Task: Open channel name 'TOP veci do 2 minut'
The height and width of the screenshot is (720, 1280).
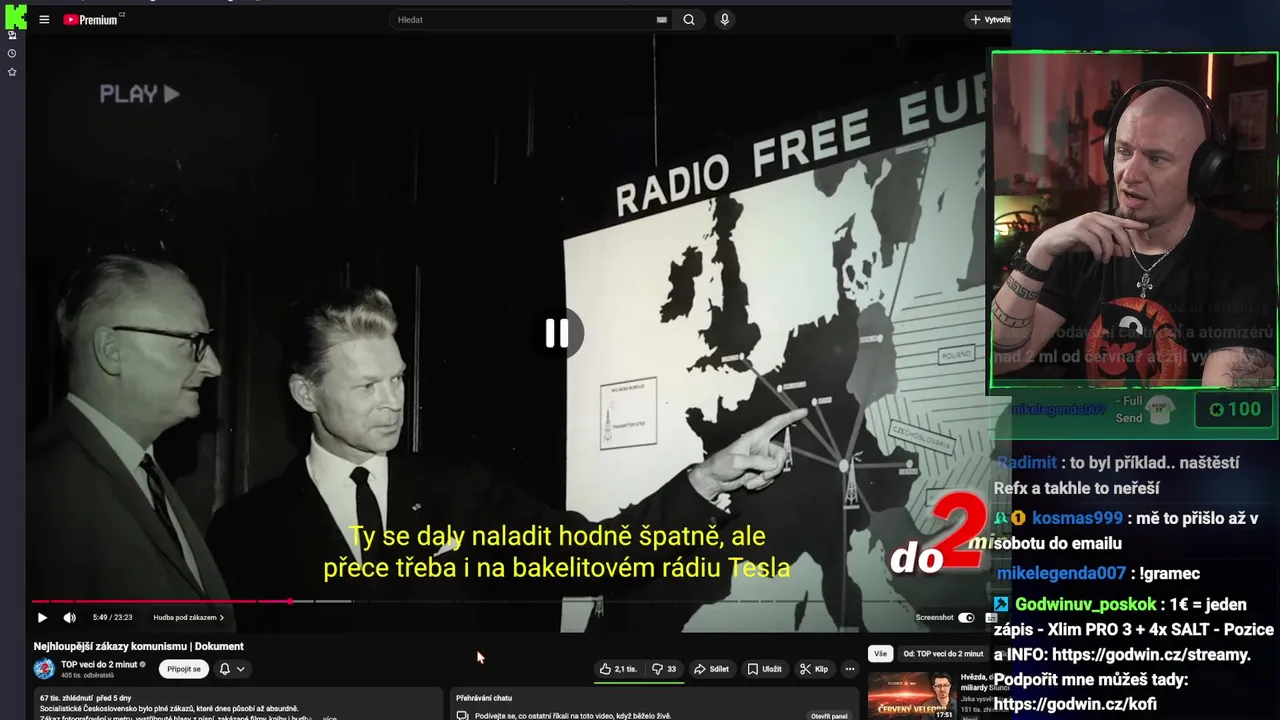Action: (99, 664)
